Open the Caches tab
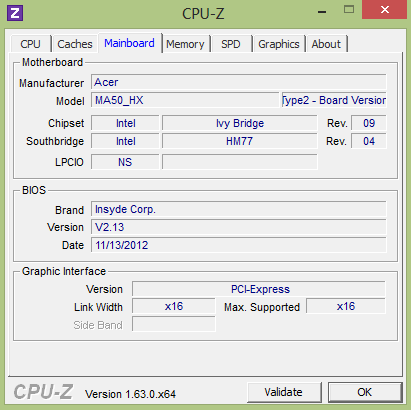411x410 pixels. coord(75,44)
